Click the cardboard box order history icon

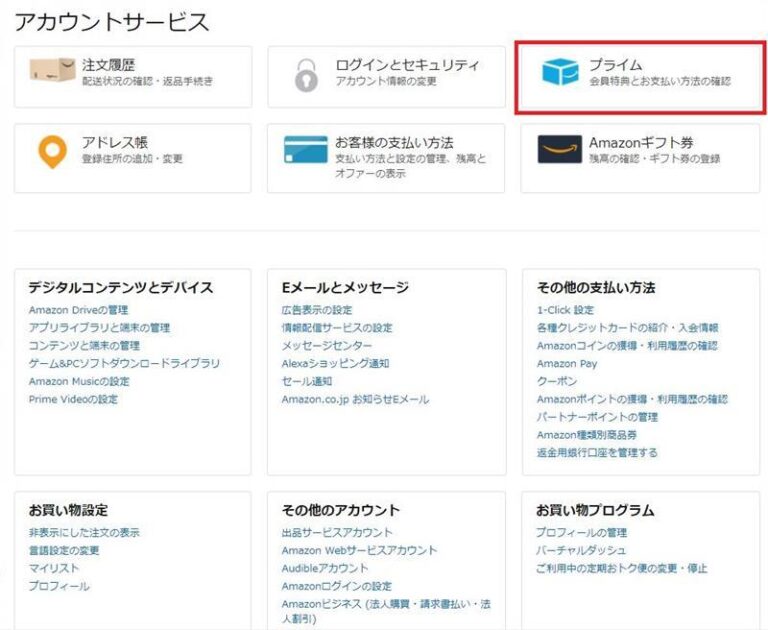click(x=52, y=69)
